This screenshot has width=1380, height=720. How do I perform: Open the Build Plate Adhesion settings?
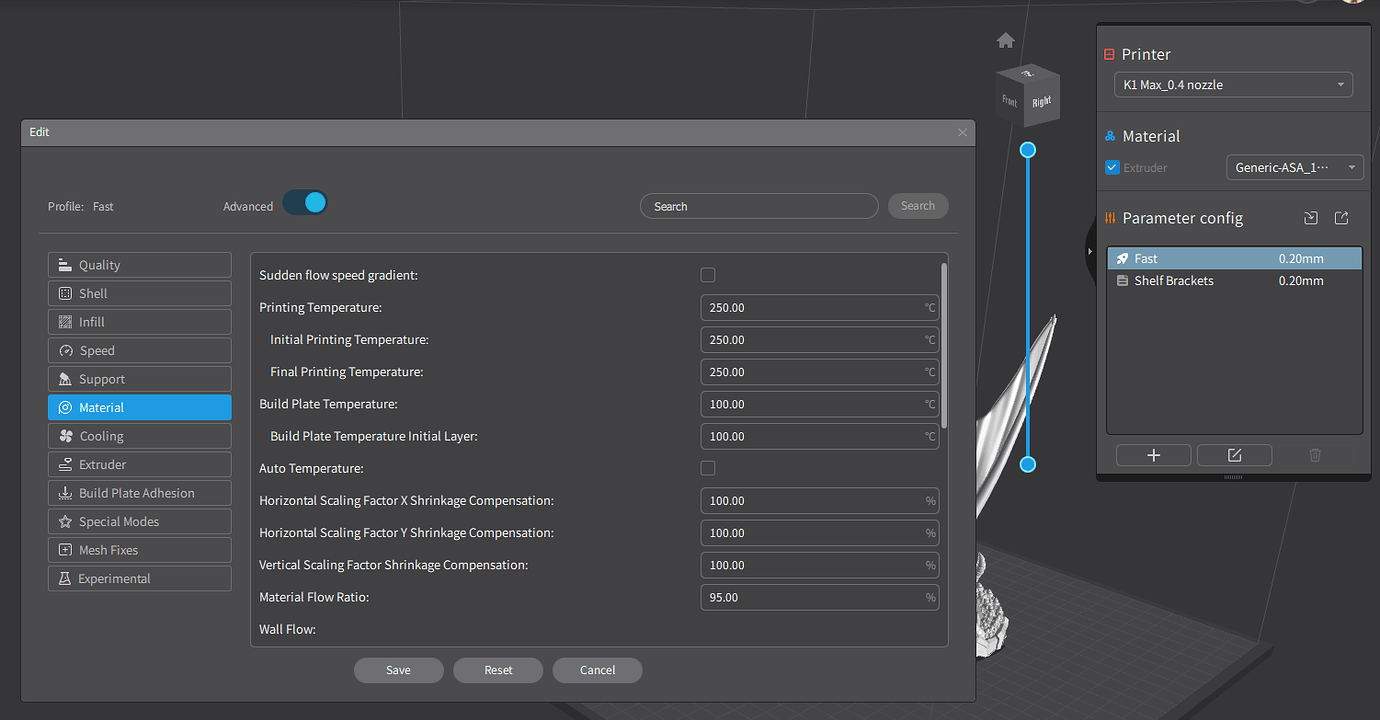tap(139, 492)
